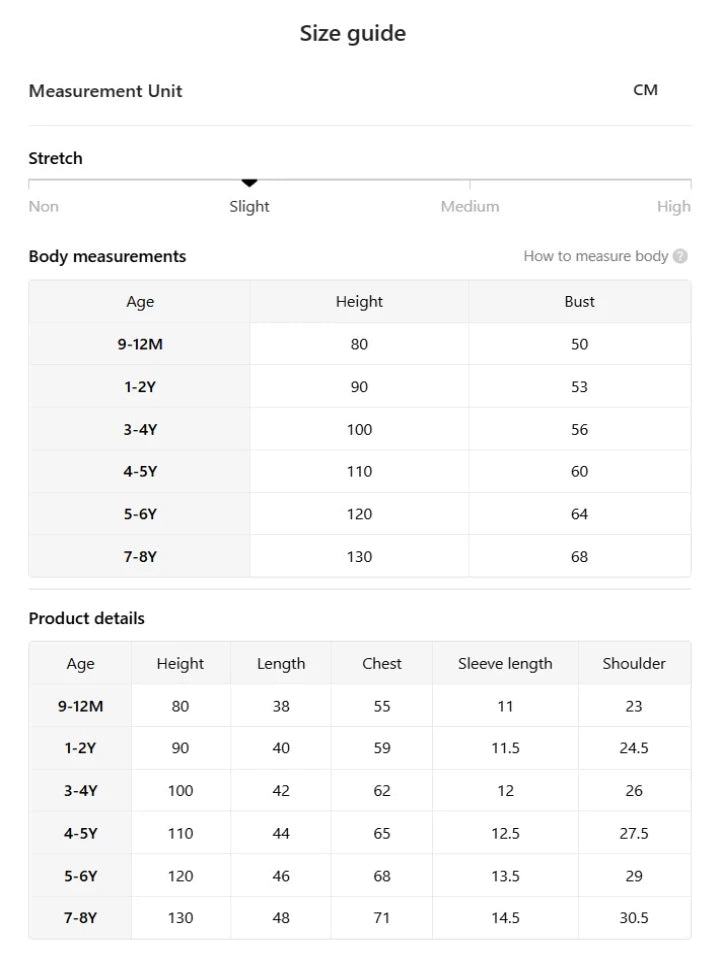The height and width of the screenshot is (960, 720).
Task: Click the Sleeve length column header
Action: click(505, 663)
